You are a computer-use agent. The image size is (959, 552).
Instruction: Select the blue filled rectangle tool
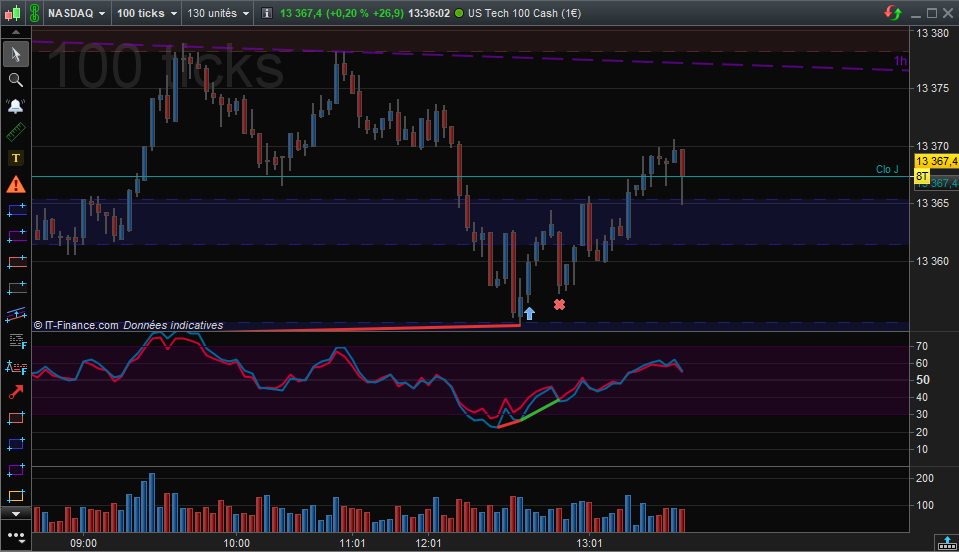pos(16,444)
